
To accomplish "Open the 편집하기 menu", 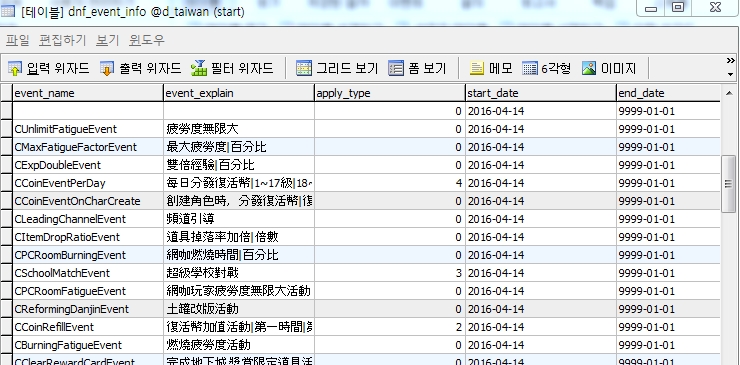I will 62,41.
